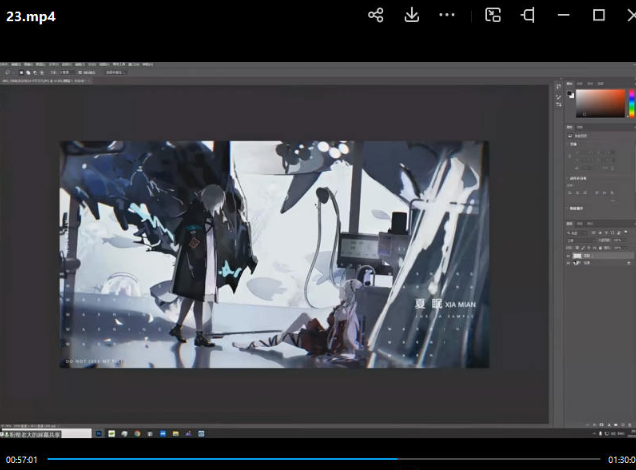Open the Edit menu in Photoshop

15,65
